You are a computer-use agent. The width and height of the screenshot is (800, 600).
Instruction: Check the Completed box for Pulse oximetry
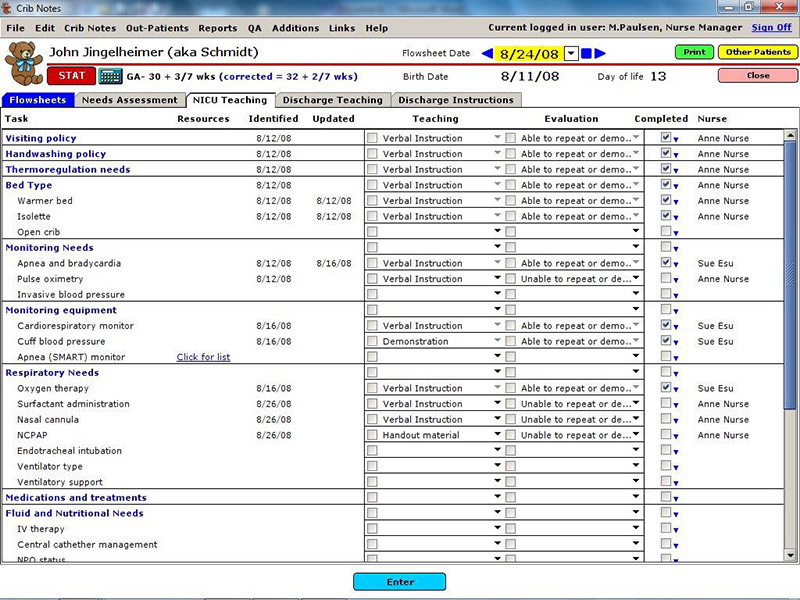(666, 279)
